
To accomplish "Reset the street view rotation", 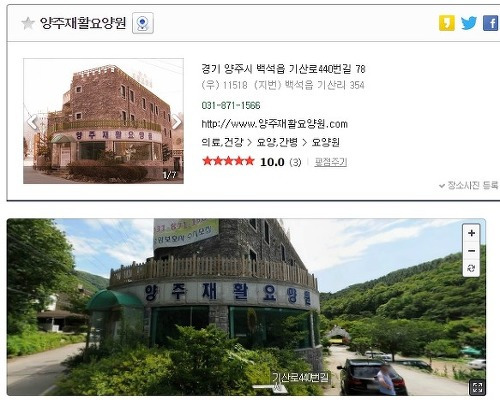I will point(471,268).
